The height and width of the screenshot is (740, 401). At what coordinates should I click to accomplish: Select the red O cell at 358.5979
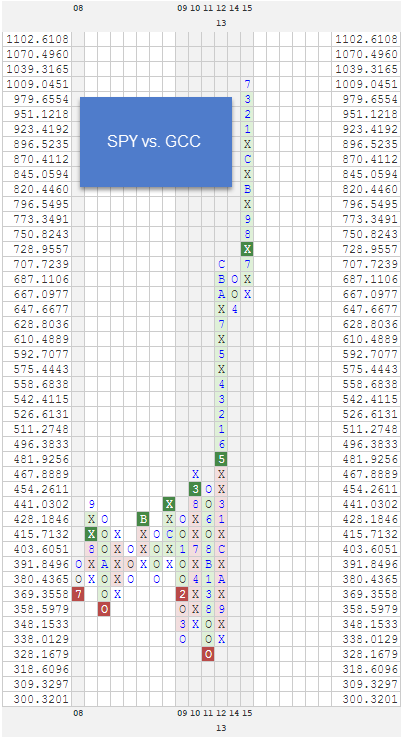click(x=104, y=609)
